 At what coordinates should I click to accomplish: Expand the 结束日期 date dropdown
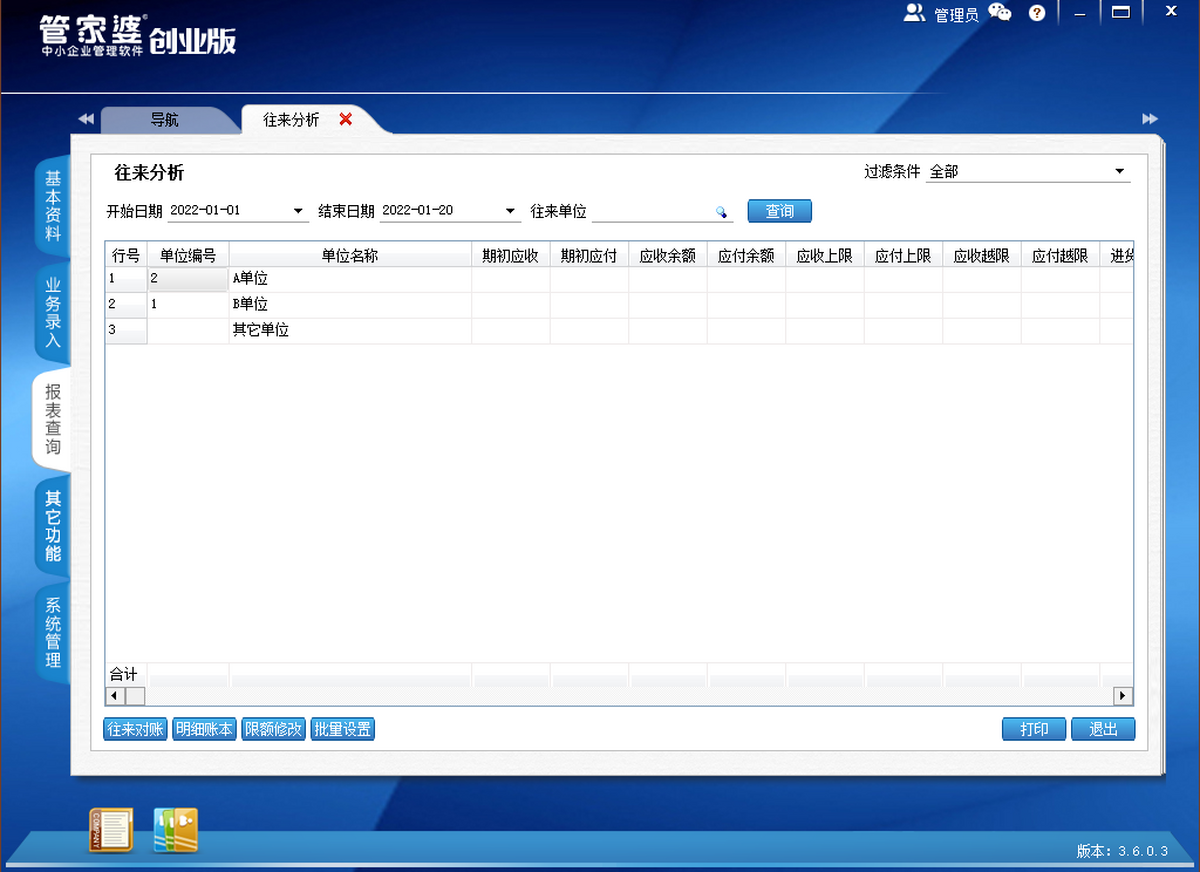point(510,211)
